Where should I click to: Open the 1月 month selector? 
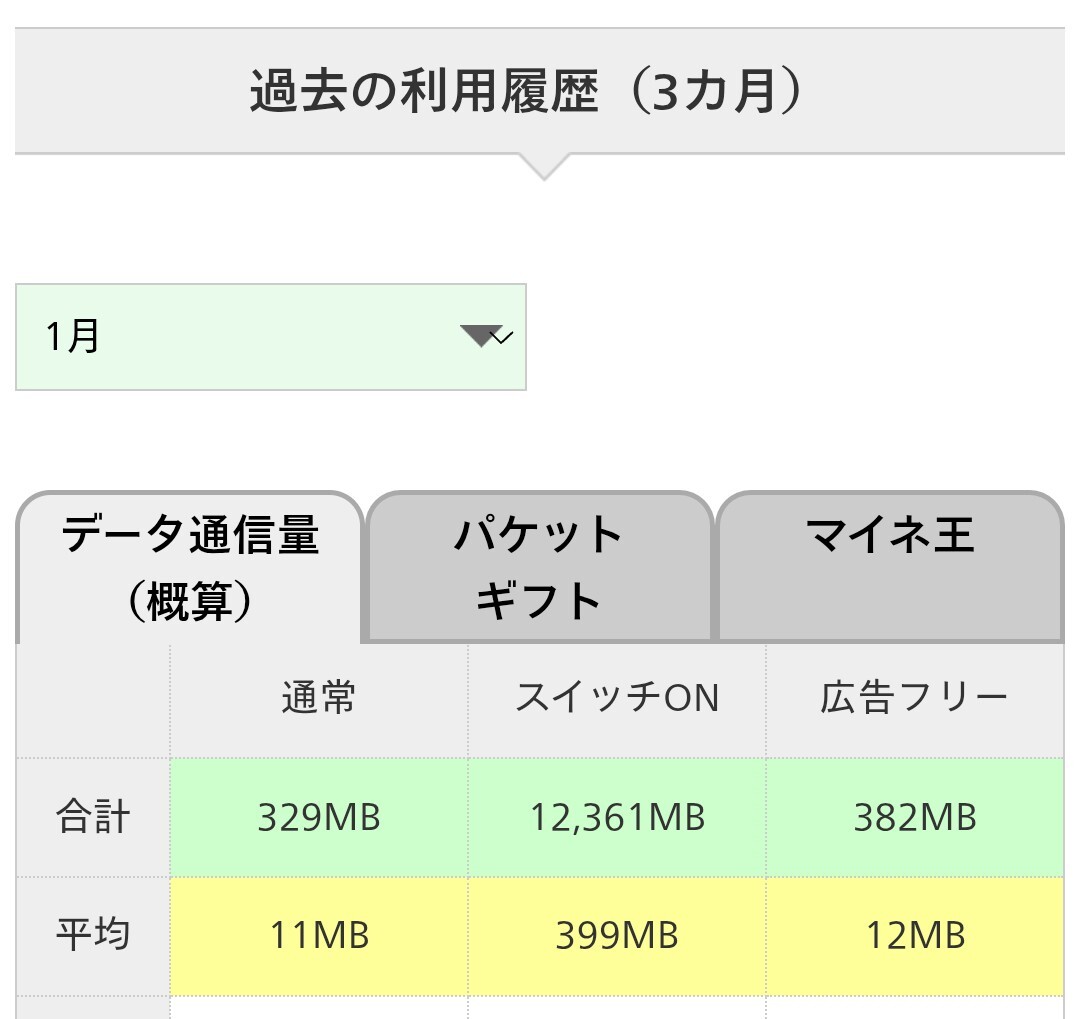(x=270, y=337)
